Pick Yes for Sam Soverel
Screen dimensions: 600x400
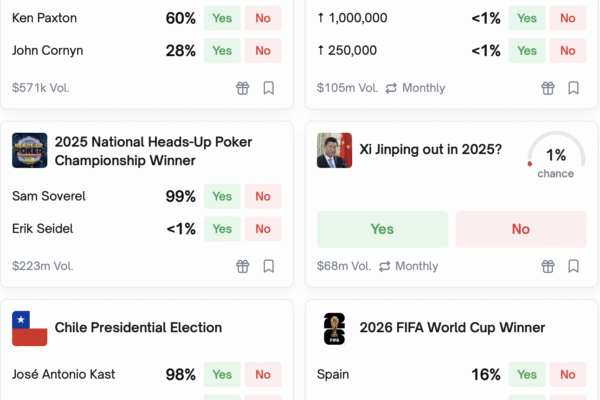[x=222, y=196]
